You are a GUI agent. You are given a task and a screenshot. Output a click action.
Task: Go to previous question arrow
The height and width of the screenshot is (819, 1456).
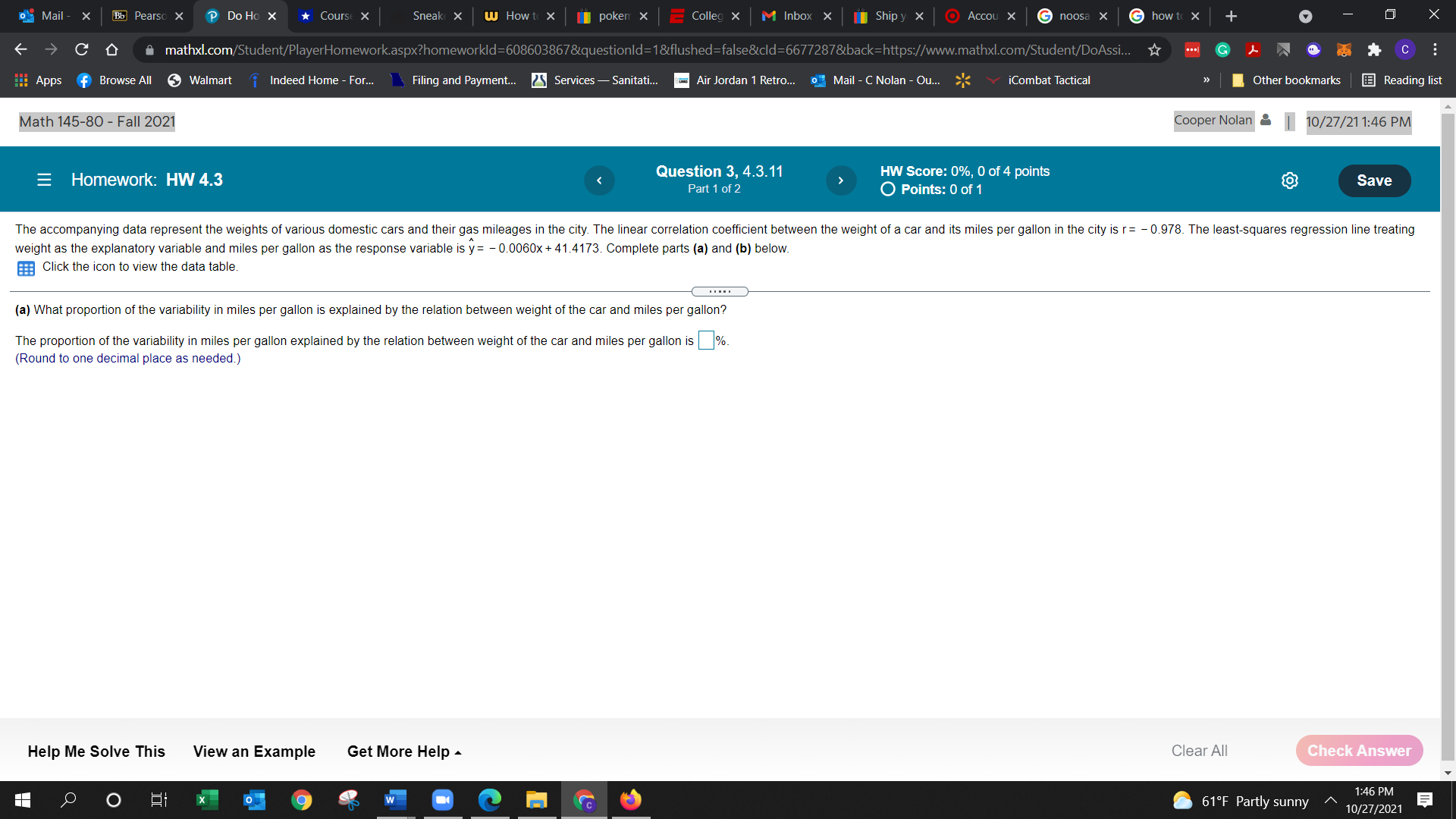[x=599, y=180]
